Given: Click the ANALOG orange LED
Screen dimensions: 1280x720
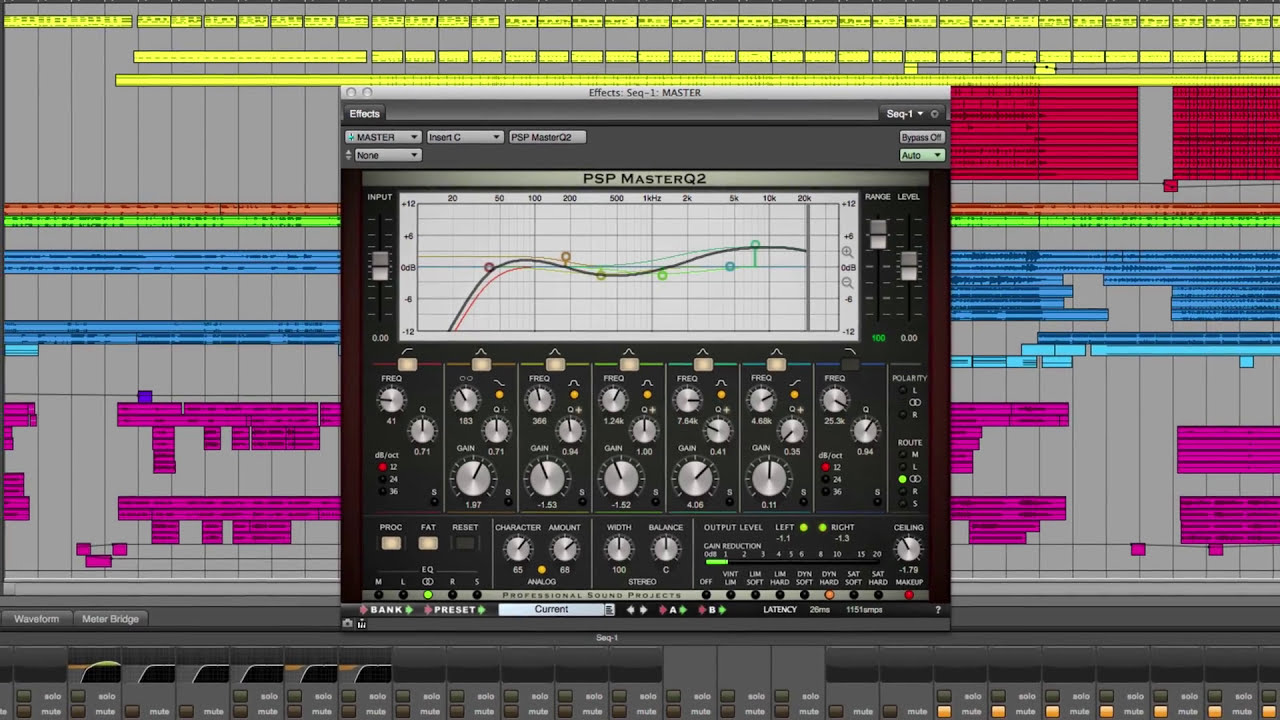Looking at the screenshot, I should (x=541, y=570).
